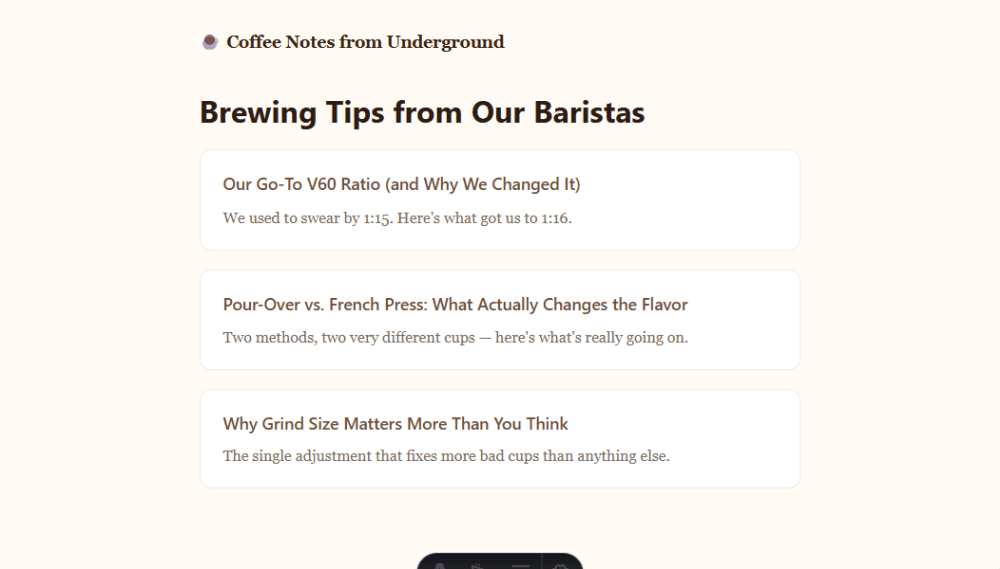Click the word 'Underground' in the site title
The height and width of the screenshot is (569, 1000).
tap(445, 42)
